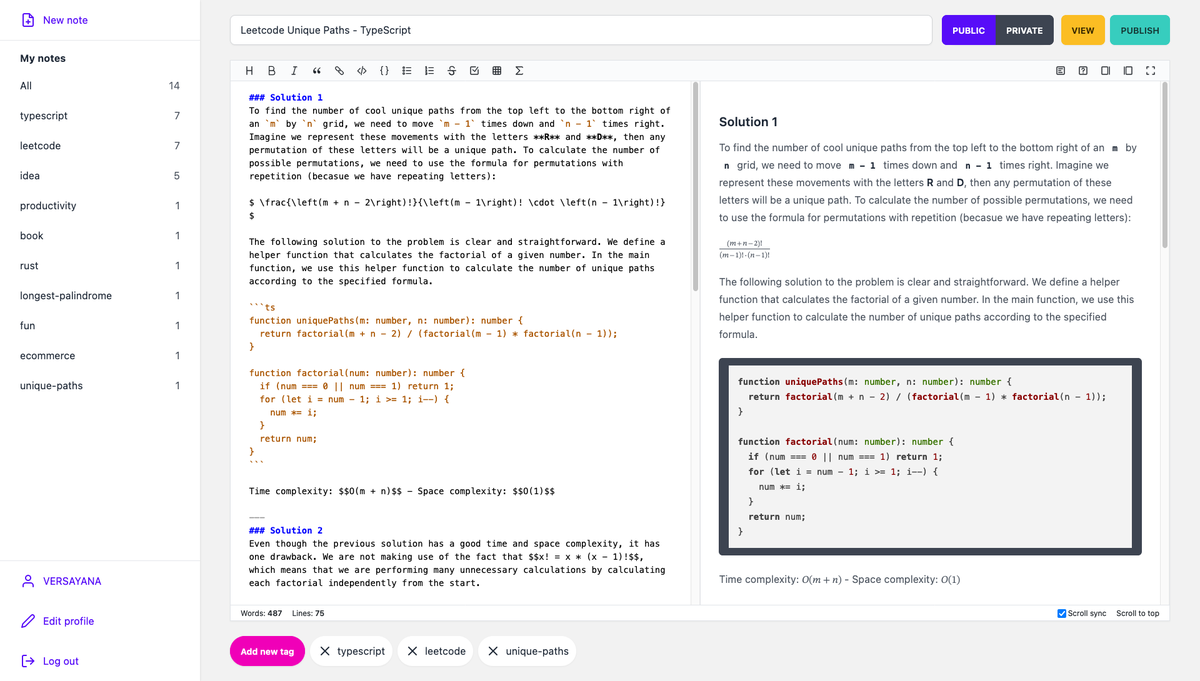Screen dimensions: 1200x681
Task: Set note visibility to PUBLIC
Action: click(x=968, y=30)
